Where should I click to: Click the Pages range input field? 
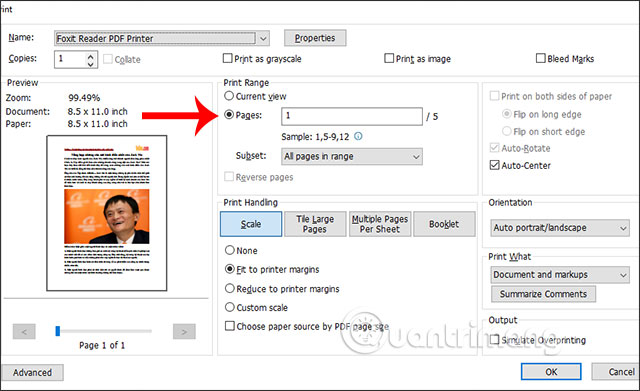tap(352, 116)
